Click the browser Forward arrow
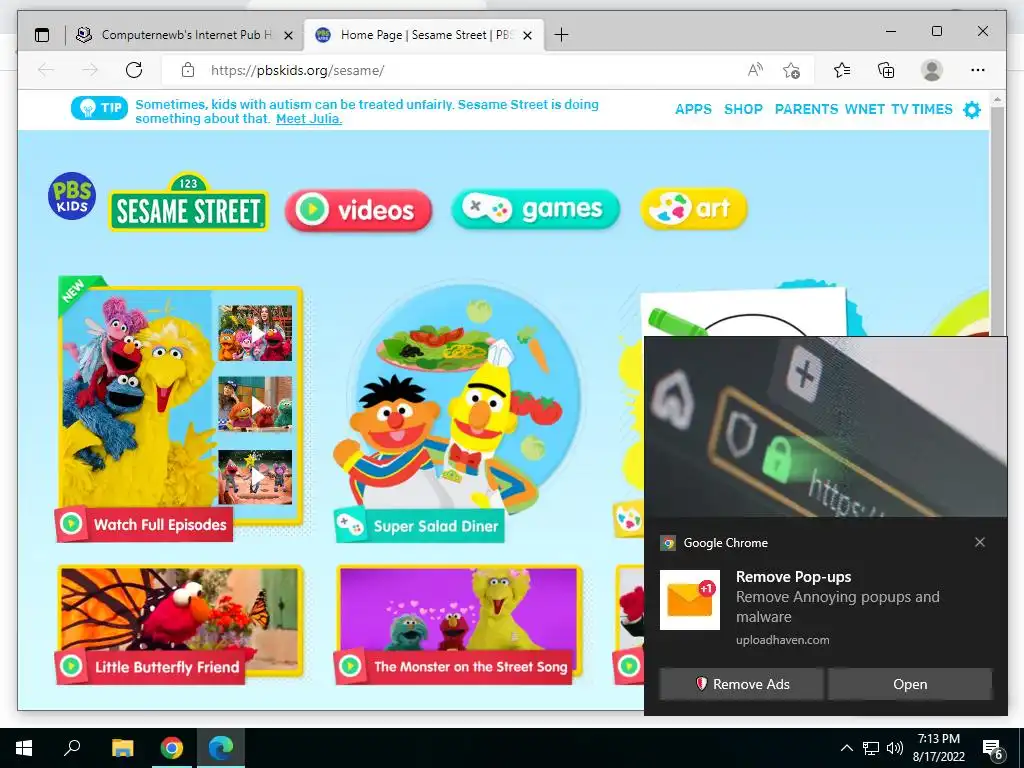Image resolution: width=1024 pixels, height=768 pixels. (89, 70)
